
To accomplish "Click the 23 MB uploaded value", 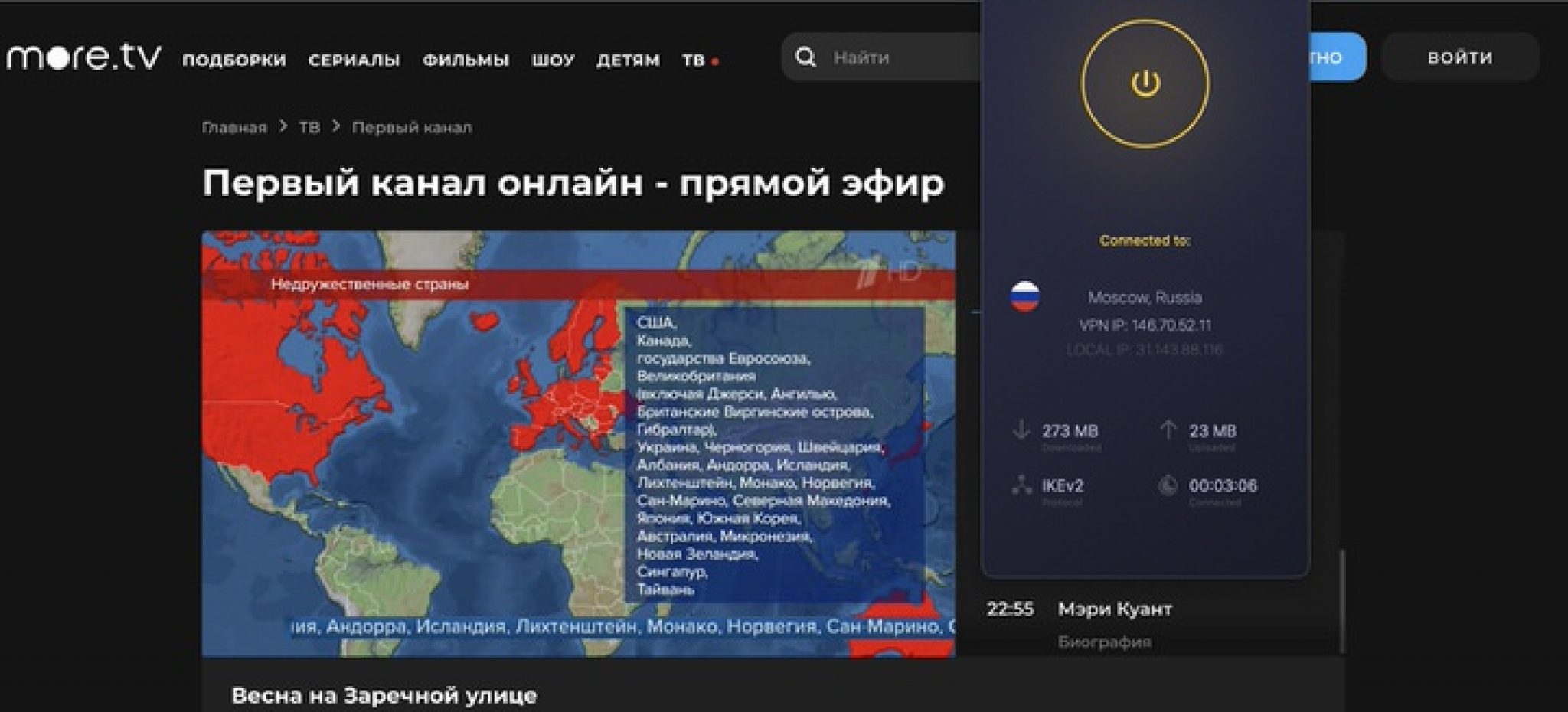I will pos(1213,430).
